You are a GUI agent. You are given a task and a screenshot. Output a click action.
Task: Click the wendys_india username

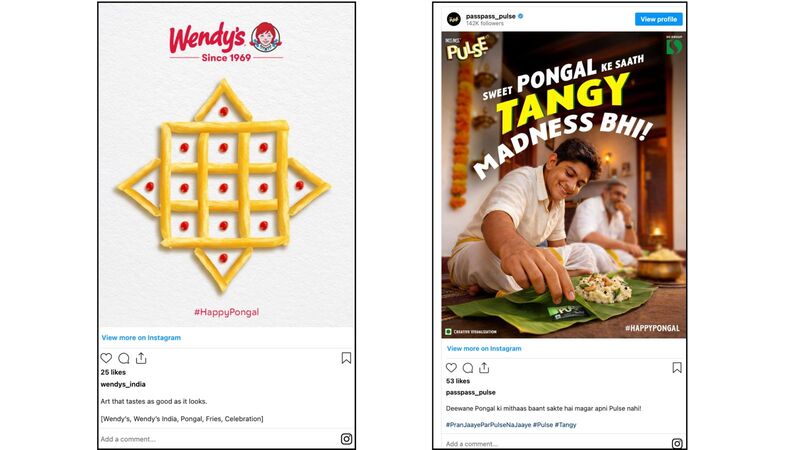pos(123,384)
